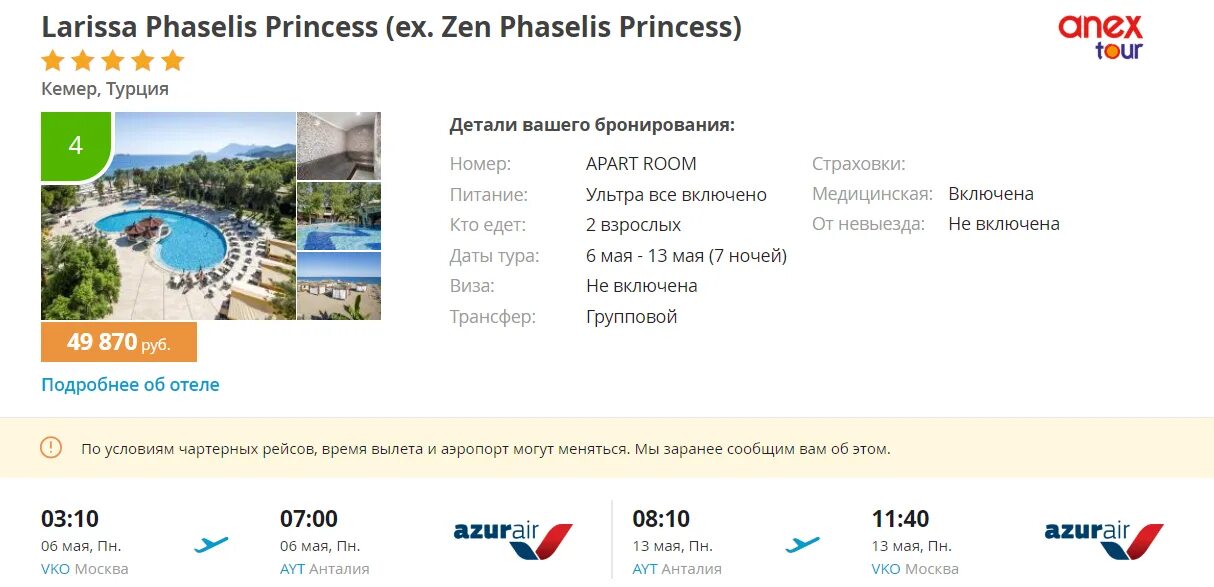Viewport: 1214px width, 587px height.
Task: Click the outbound flight airplane icon
Action: (211, 544)
